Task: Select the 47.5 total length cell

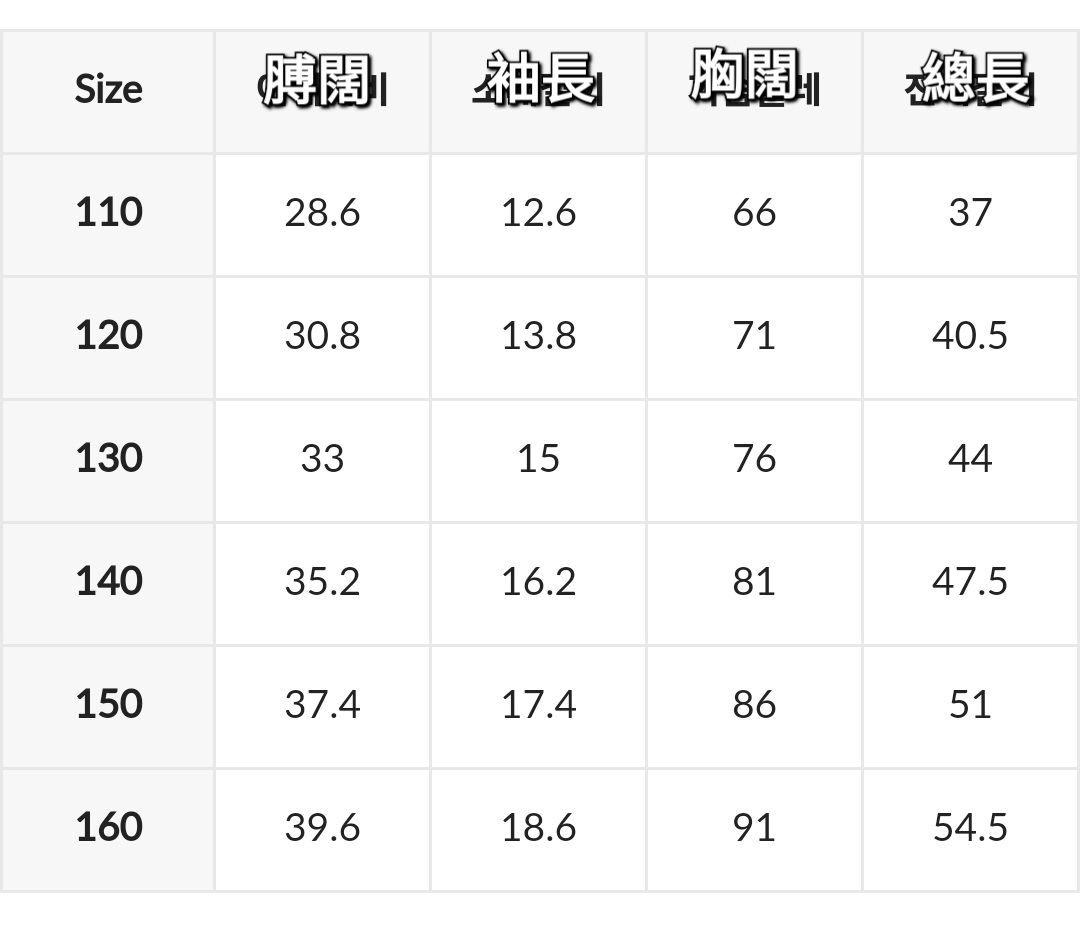Action: (970, 581)
